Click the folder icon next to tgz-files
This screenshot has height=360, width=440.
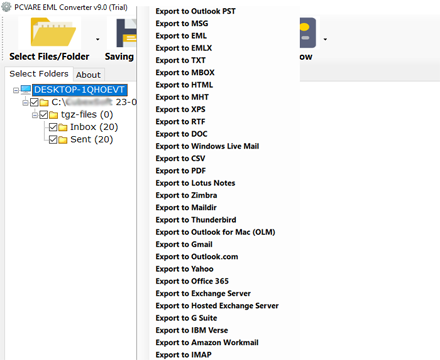click(x=53, y=115)
